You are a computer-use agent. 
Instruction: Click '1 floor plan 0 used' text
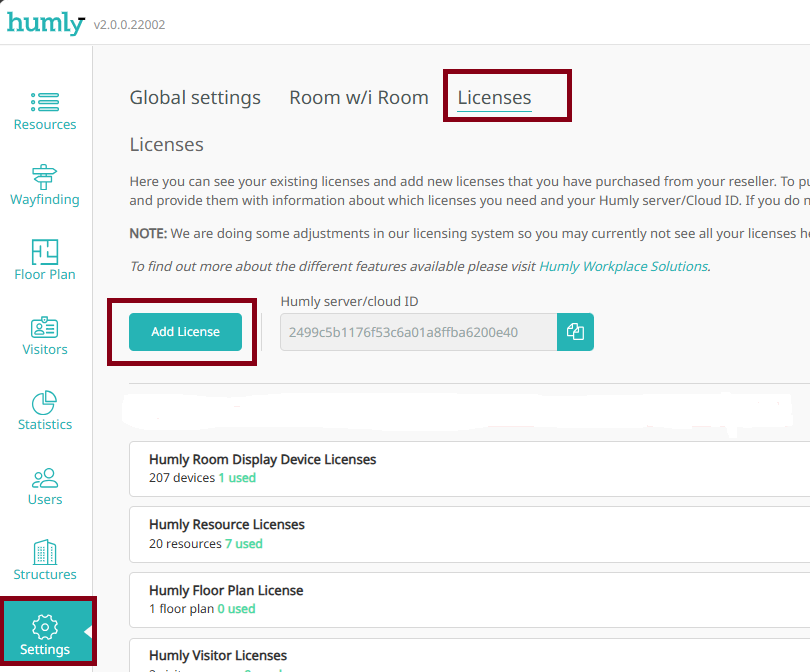202,609
